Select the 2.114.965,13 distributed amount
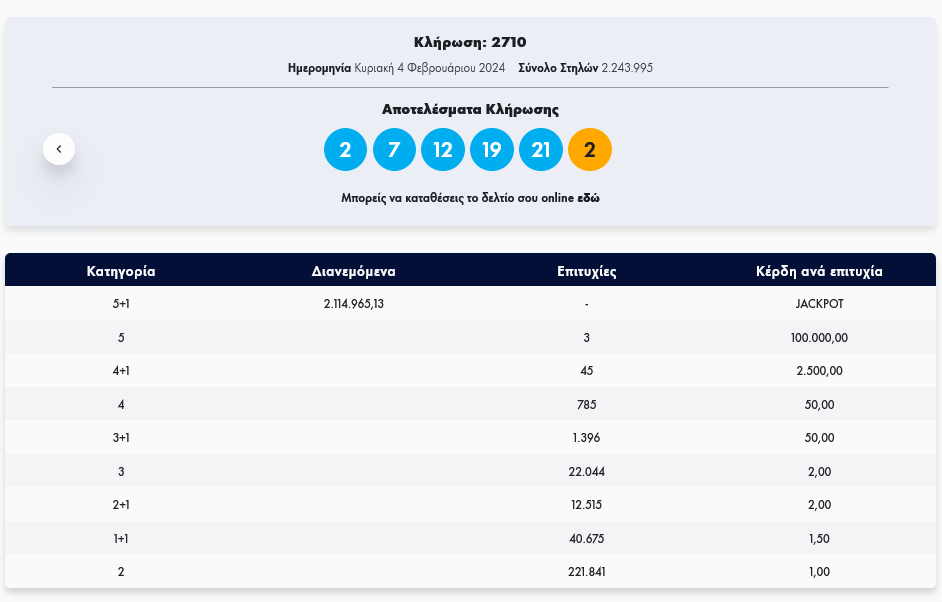Screen dimensions: 942x602 point(354,304)
